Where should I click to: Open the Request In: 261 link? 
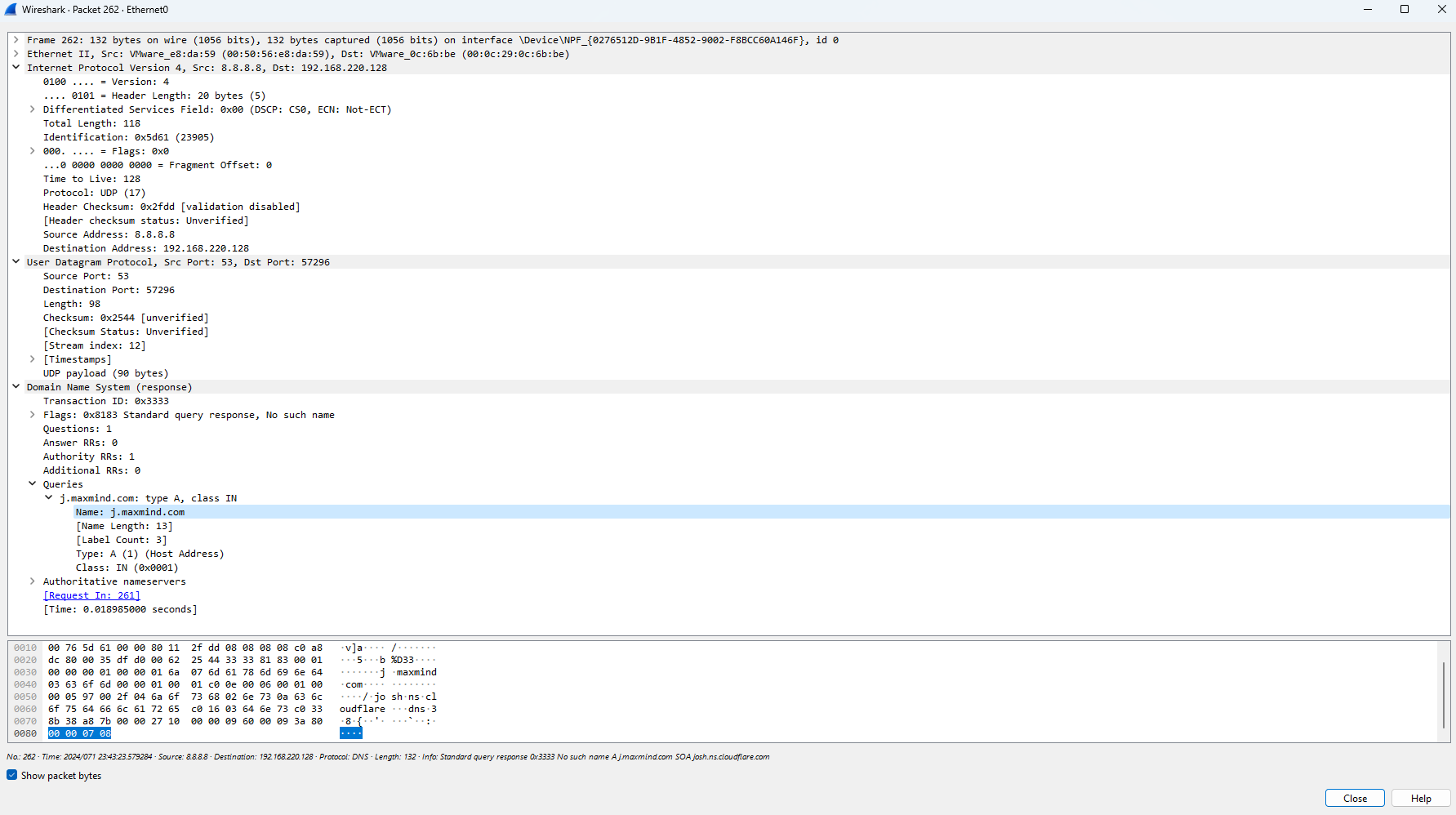pyautogui.click(x=91, y=595)
